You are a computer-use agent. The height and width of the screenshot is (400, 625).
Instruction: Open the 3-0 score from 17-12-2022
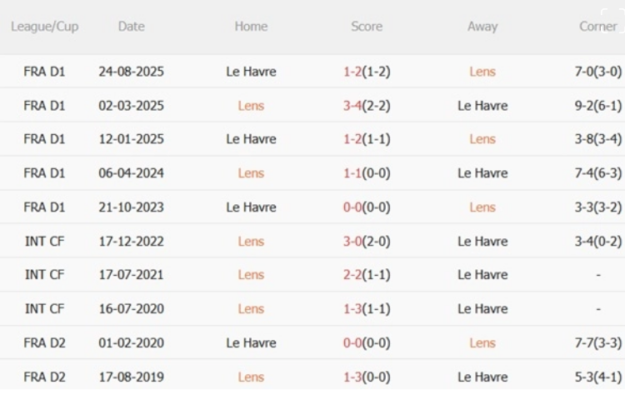354,241
